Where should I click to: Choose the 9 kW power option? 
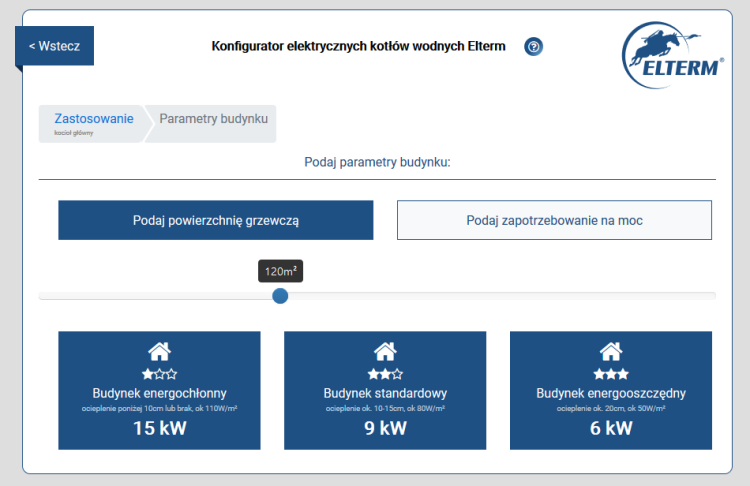(385, 429)
